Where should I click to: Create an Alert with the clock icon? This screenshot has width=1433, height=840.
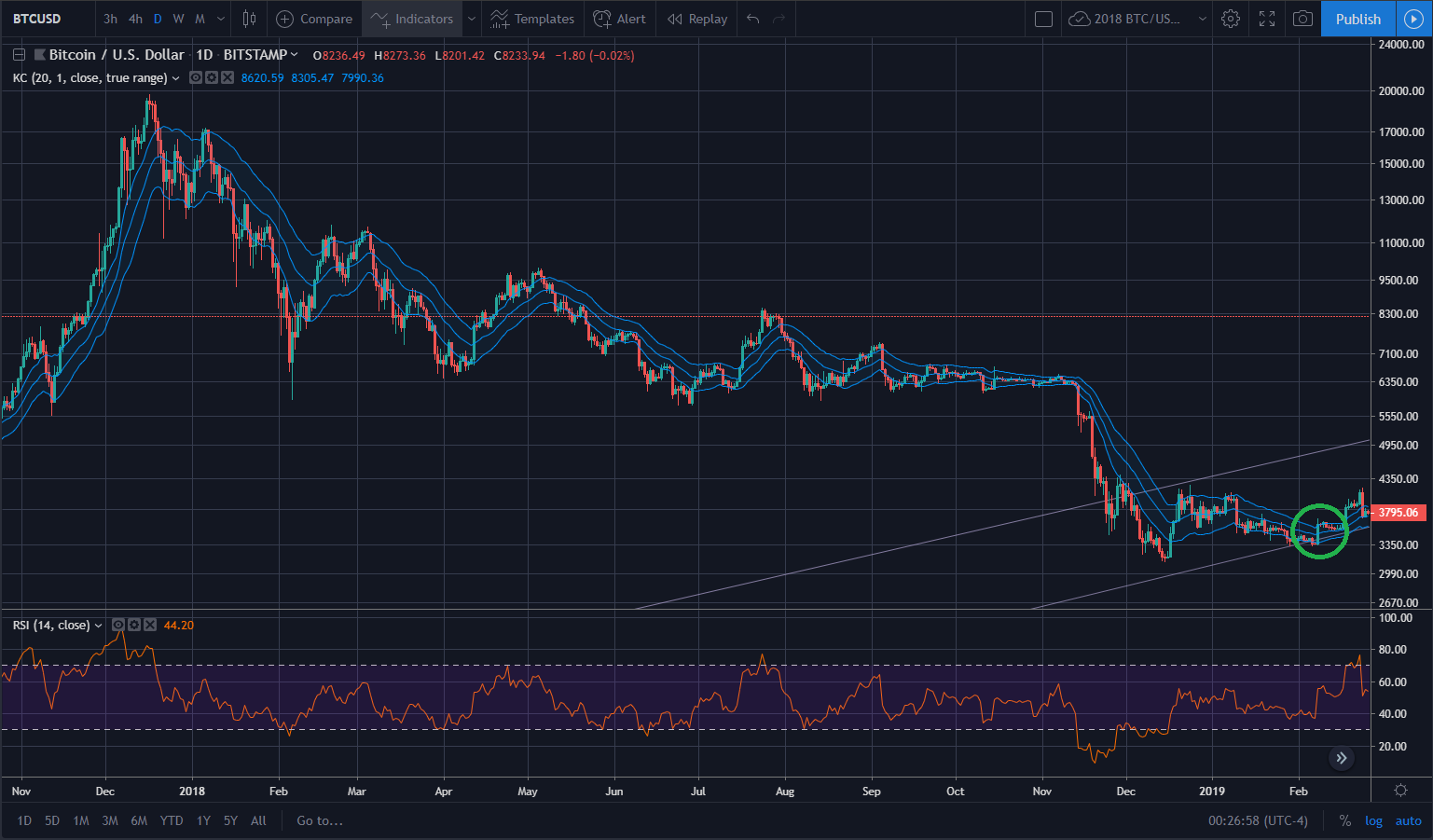620,19
